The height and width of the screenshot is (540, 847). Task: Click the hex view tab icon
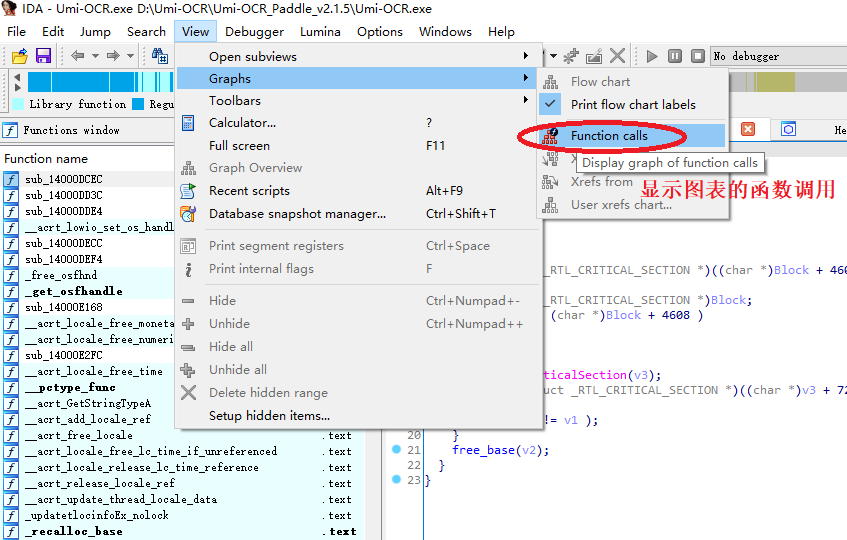click(x=788, y=129)
